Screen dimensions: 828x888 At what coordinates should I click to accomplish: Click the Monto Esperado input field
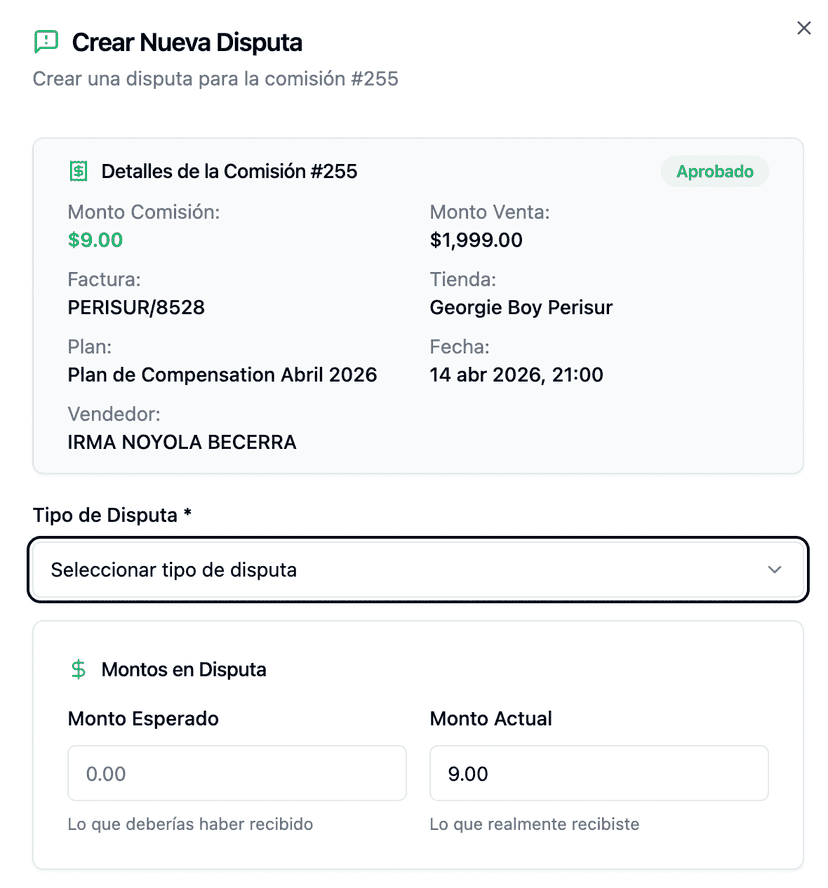(x=237, y=774)
